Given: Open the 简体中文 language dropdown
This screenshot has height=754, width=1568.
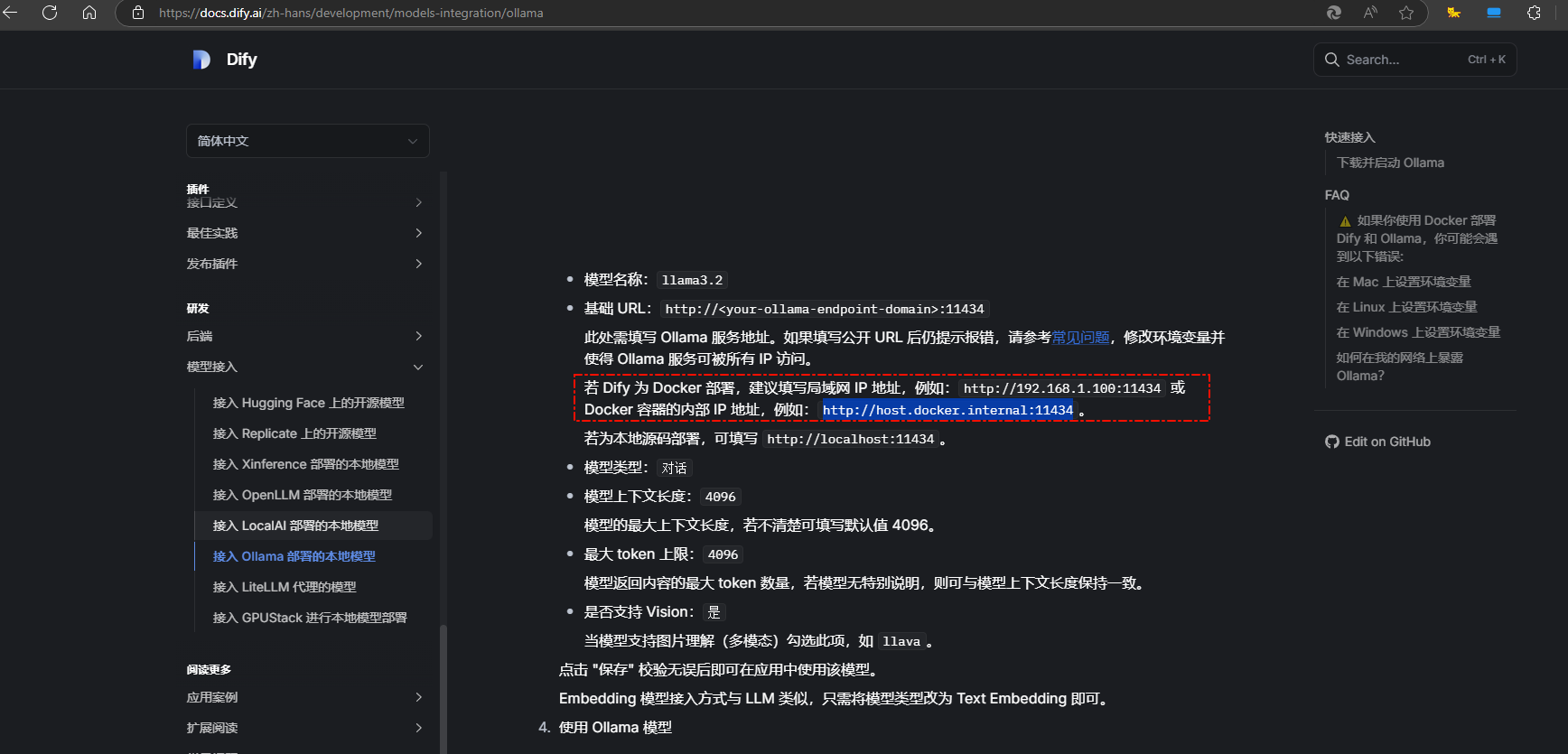Looking at the screenshot, I should click(307, 141).
